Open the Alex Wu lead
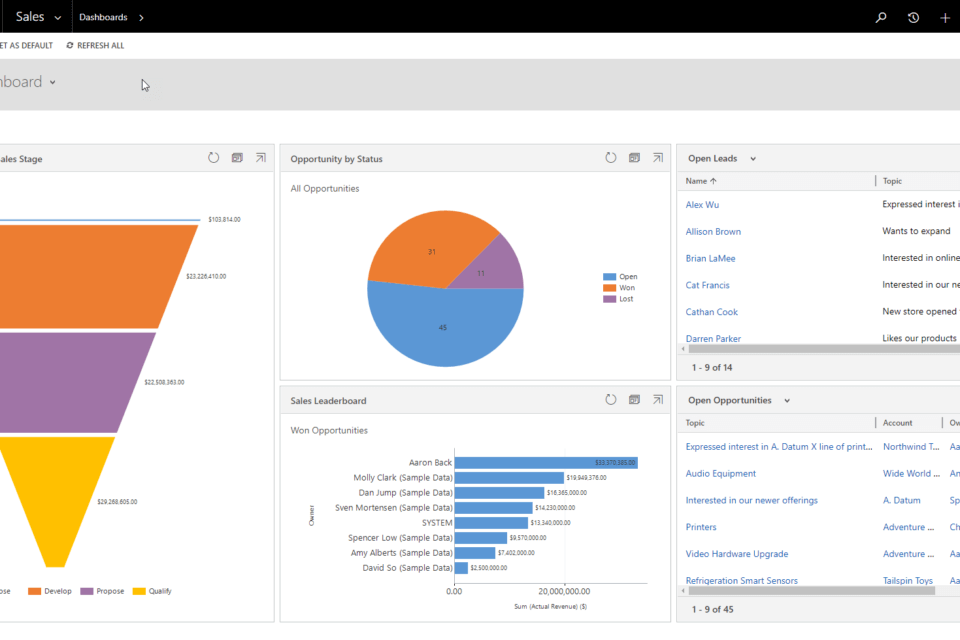 (x=702, y=205)
